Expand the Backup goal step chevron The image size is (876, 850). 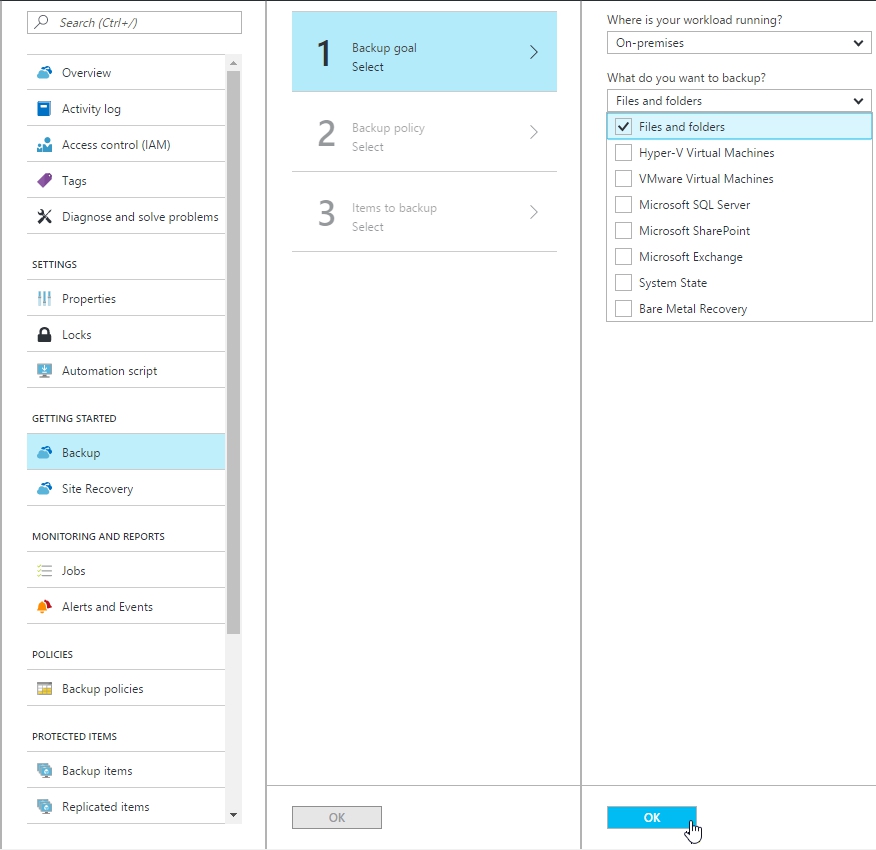[x=534, y=53]
